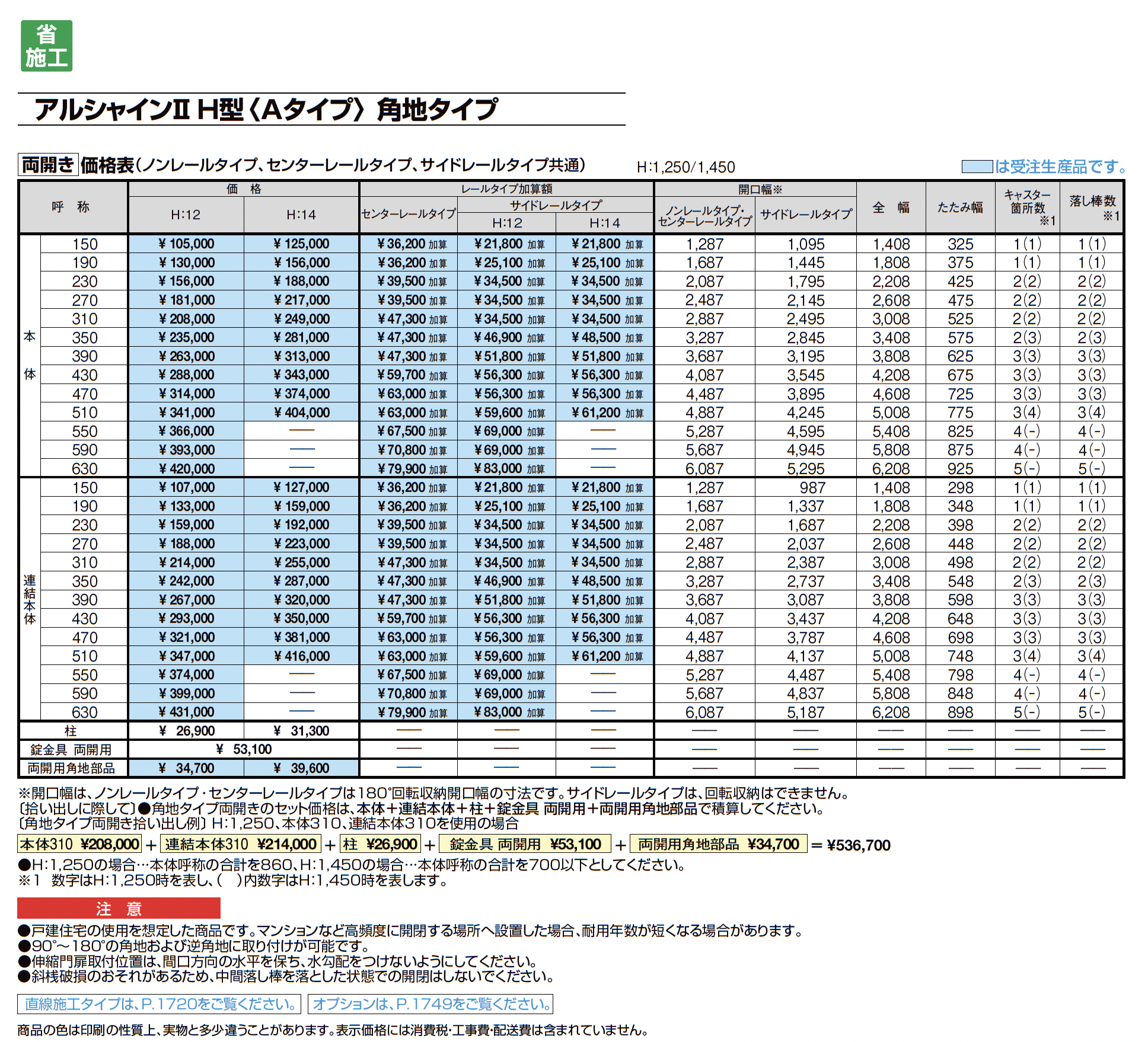Image resolution: width=1148 pixels, height=1042 pixels.
Task: Click the 柱 row label
Action: coord(71,731)
